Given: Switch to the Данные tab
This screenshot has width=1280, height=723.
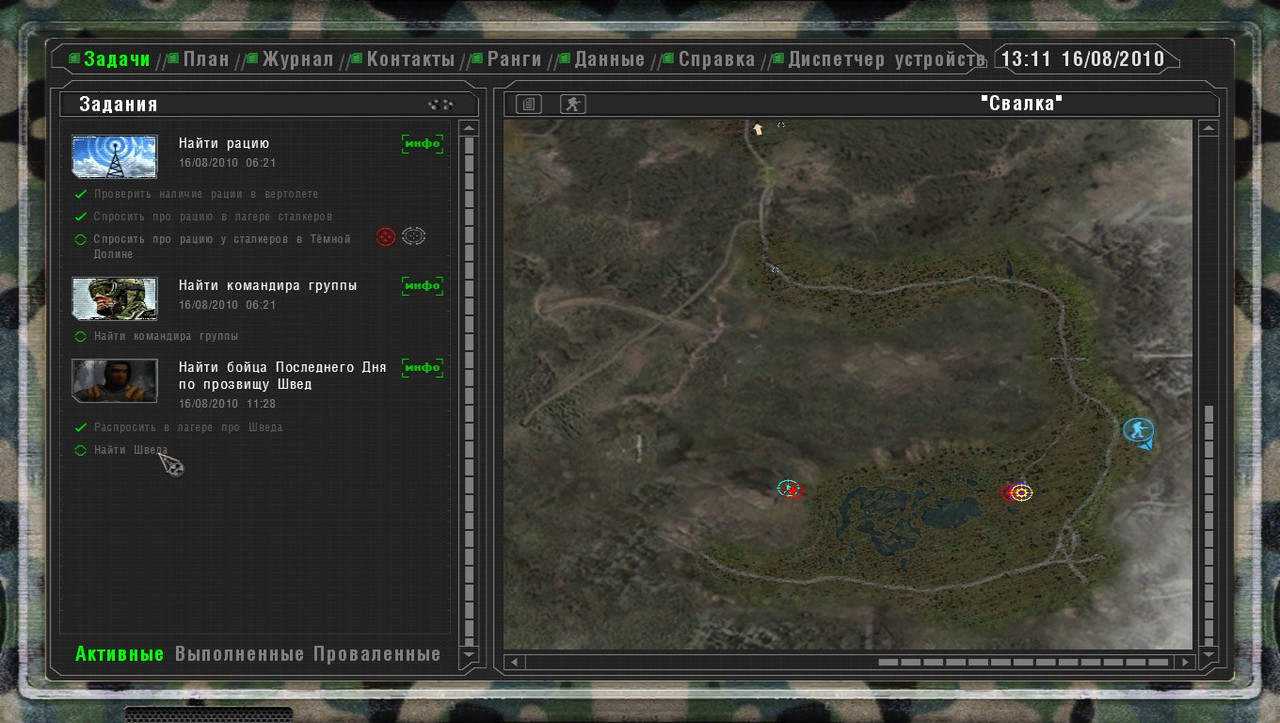Looking at the screenshot, I should tap(609, 59).
